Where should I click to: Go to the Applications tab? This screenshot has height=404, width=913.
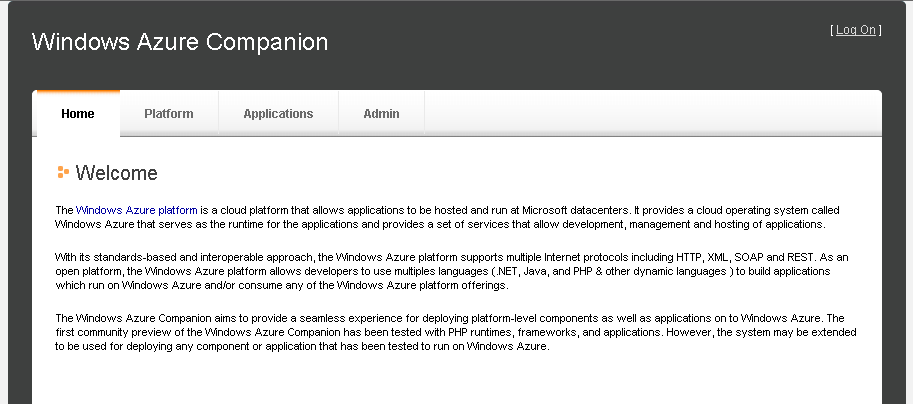278,114
